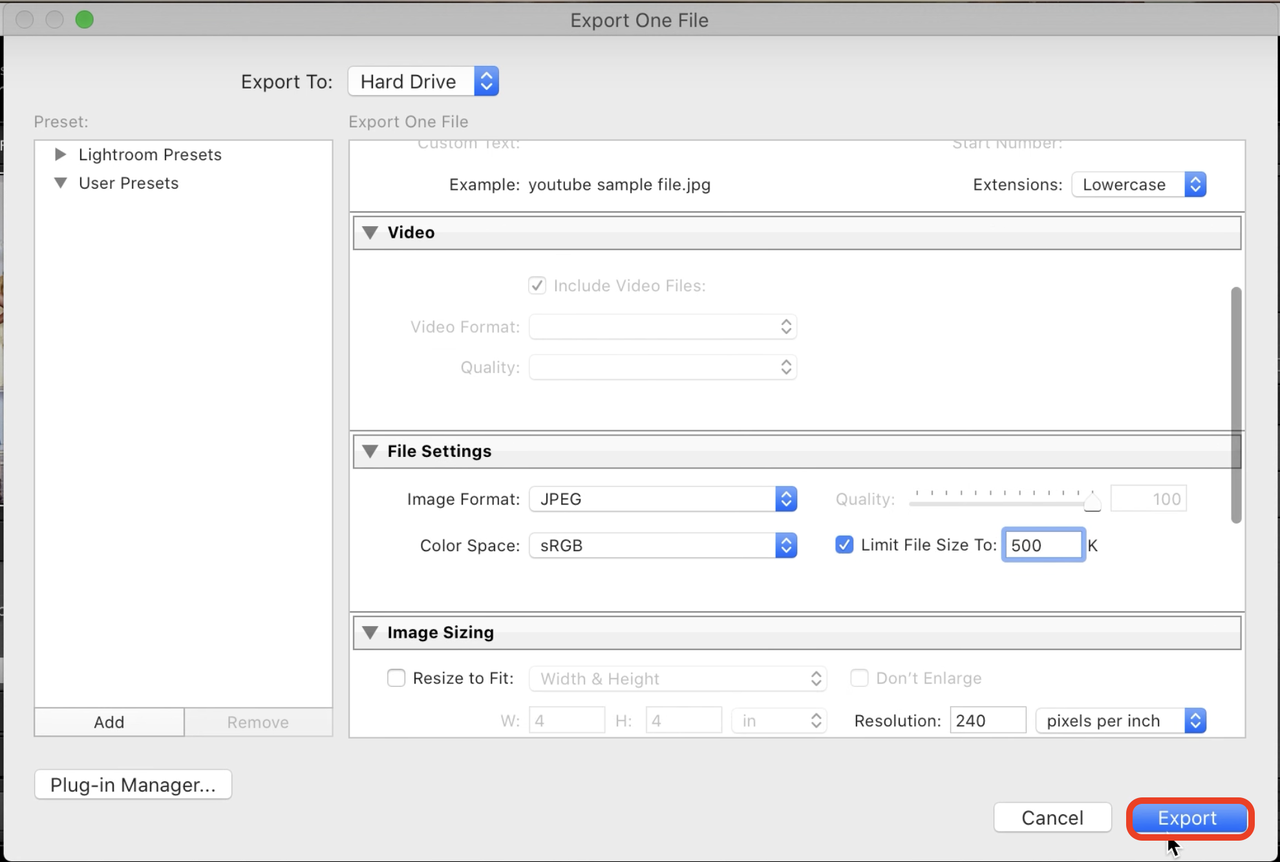Collapse the File Settings section triangle

[370, 451]
